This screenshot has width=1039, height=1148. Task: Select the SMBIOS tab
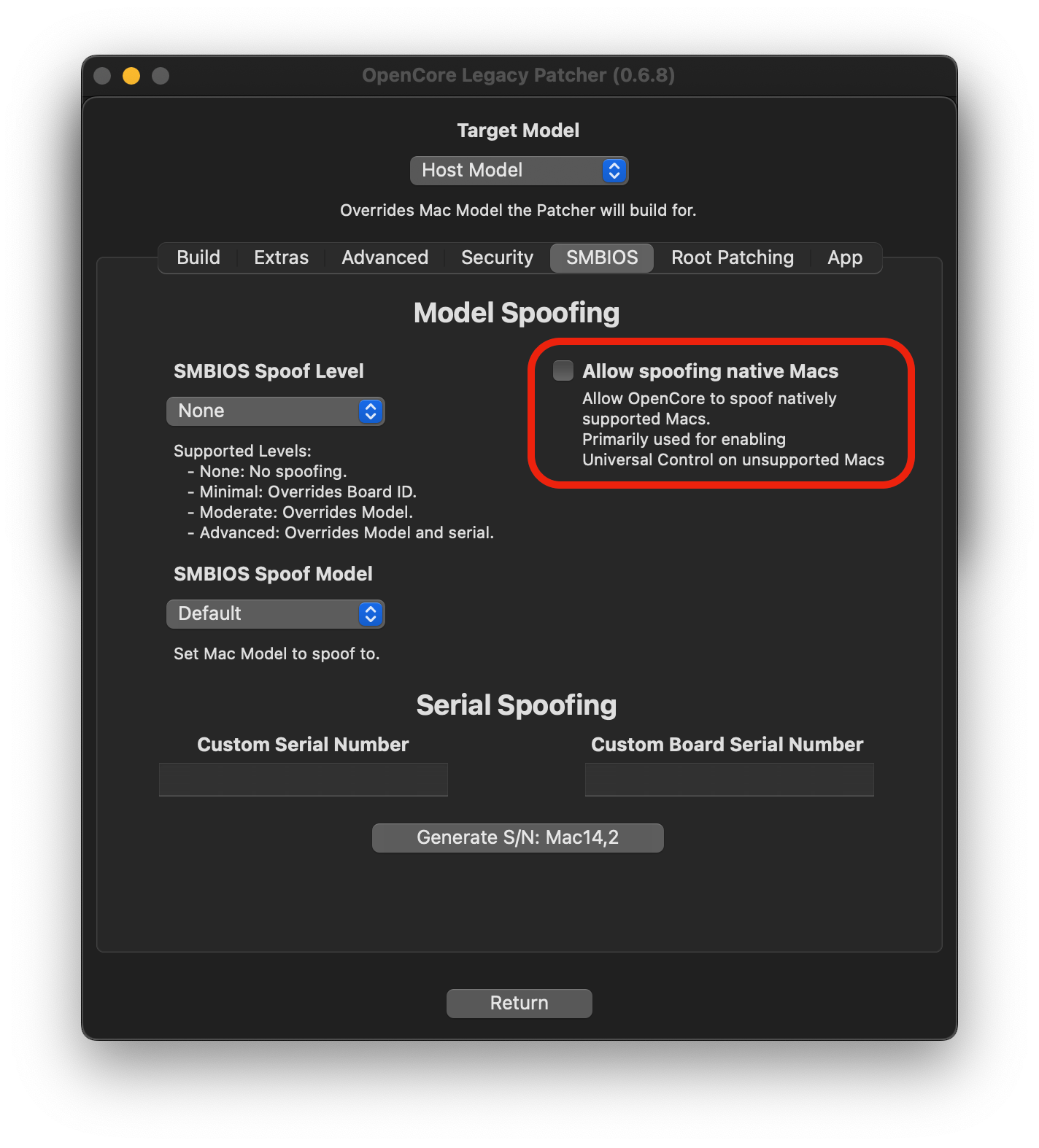(x=602, y=258)
